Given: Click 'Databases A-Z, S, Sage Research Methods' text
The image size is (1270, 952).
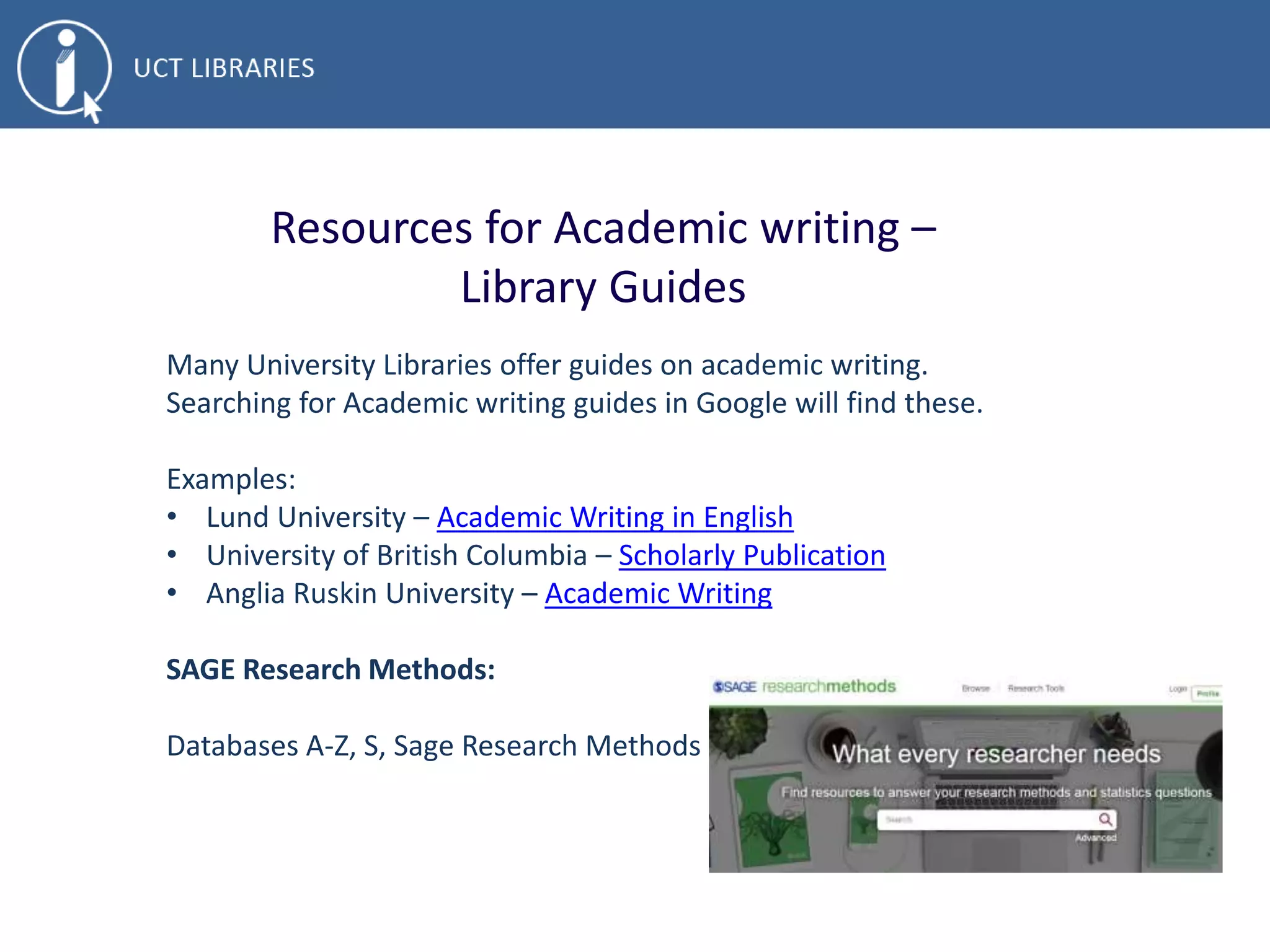Looking at the screenshot, I should click(433, 746).
